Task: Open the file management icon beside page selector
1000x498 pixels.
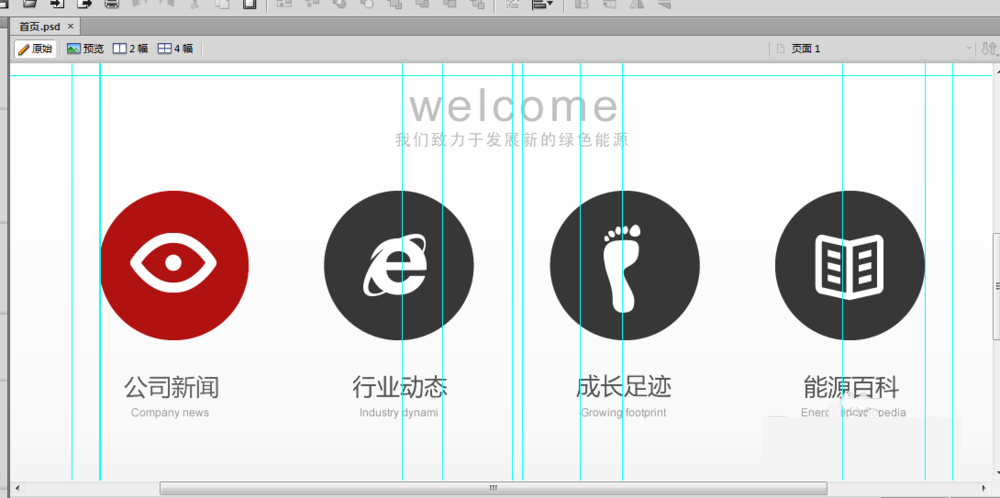Action: tap(989, 49)
